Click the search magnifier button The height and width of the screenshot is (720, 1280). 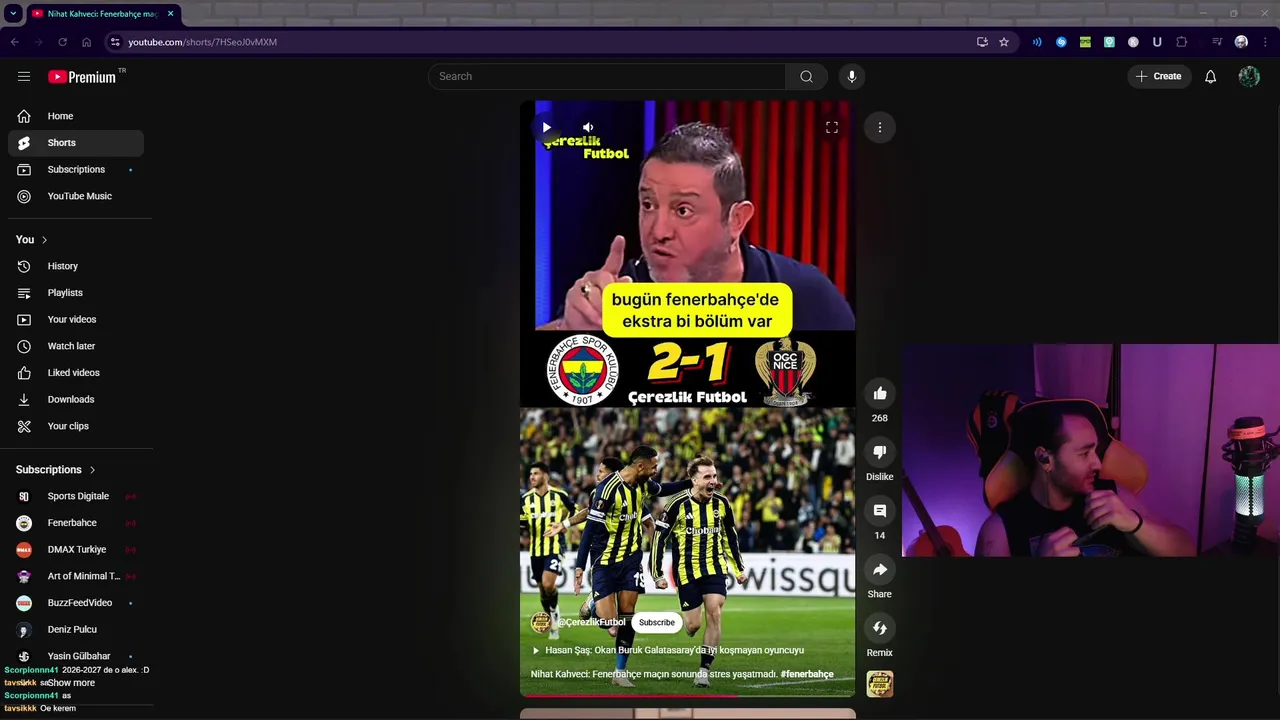806,76
